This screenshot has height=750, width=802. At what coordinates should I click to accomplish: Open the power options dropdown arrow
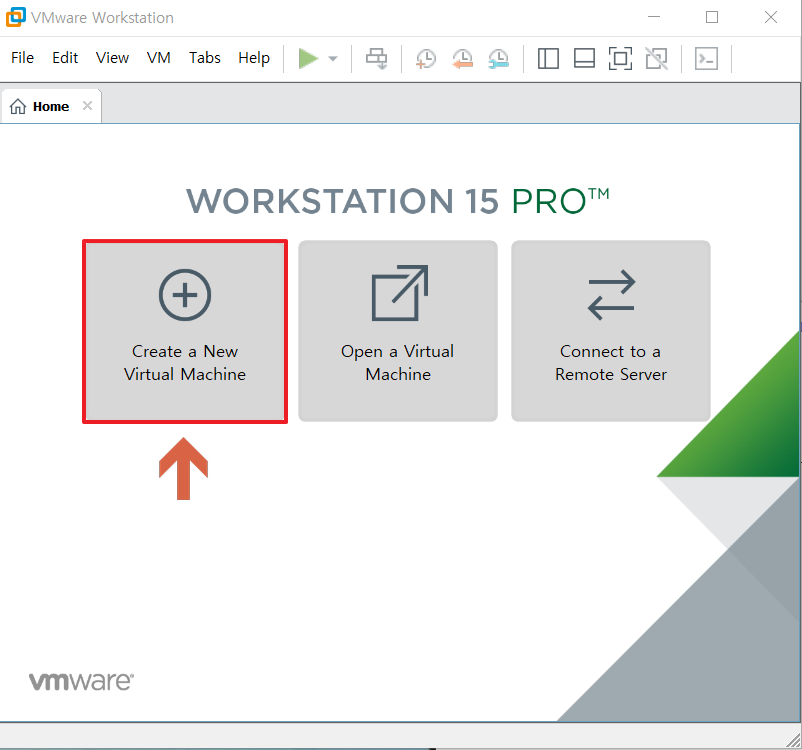pyautogui.click(x=333, y=59)
